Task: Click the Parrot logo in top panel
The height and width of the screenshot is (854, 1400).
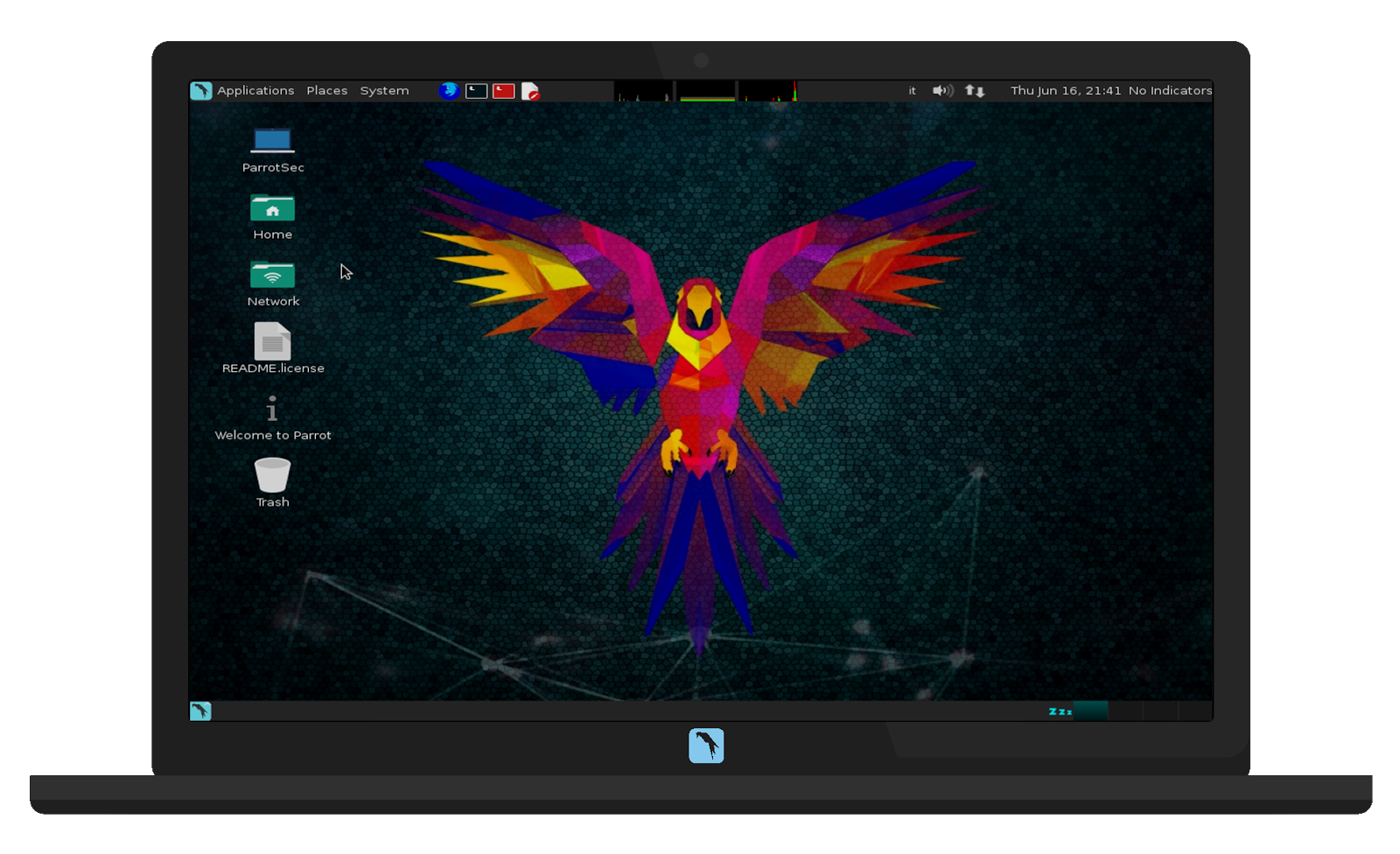Action: [201, 90]
